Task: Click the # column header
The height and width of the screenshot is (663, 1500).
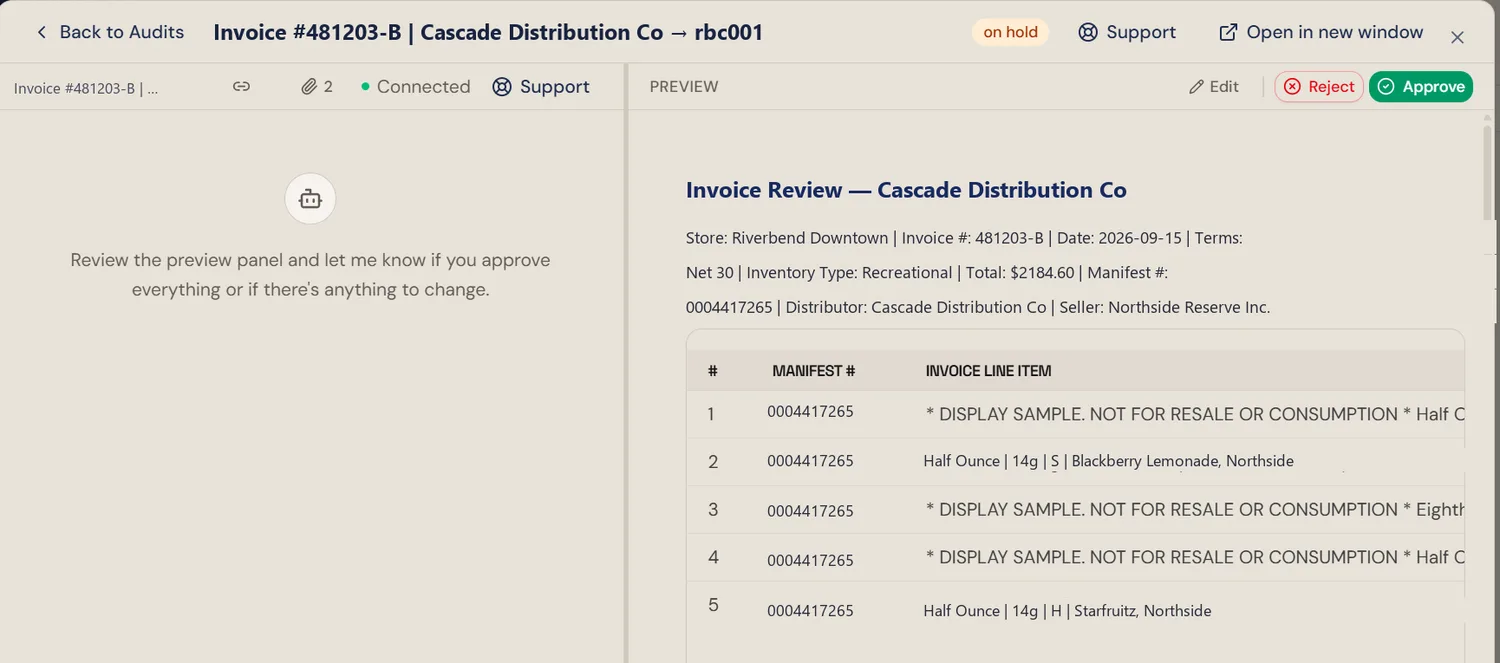Action: (713, 371)
